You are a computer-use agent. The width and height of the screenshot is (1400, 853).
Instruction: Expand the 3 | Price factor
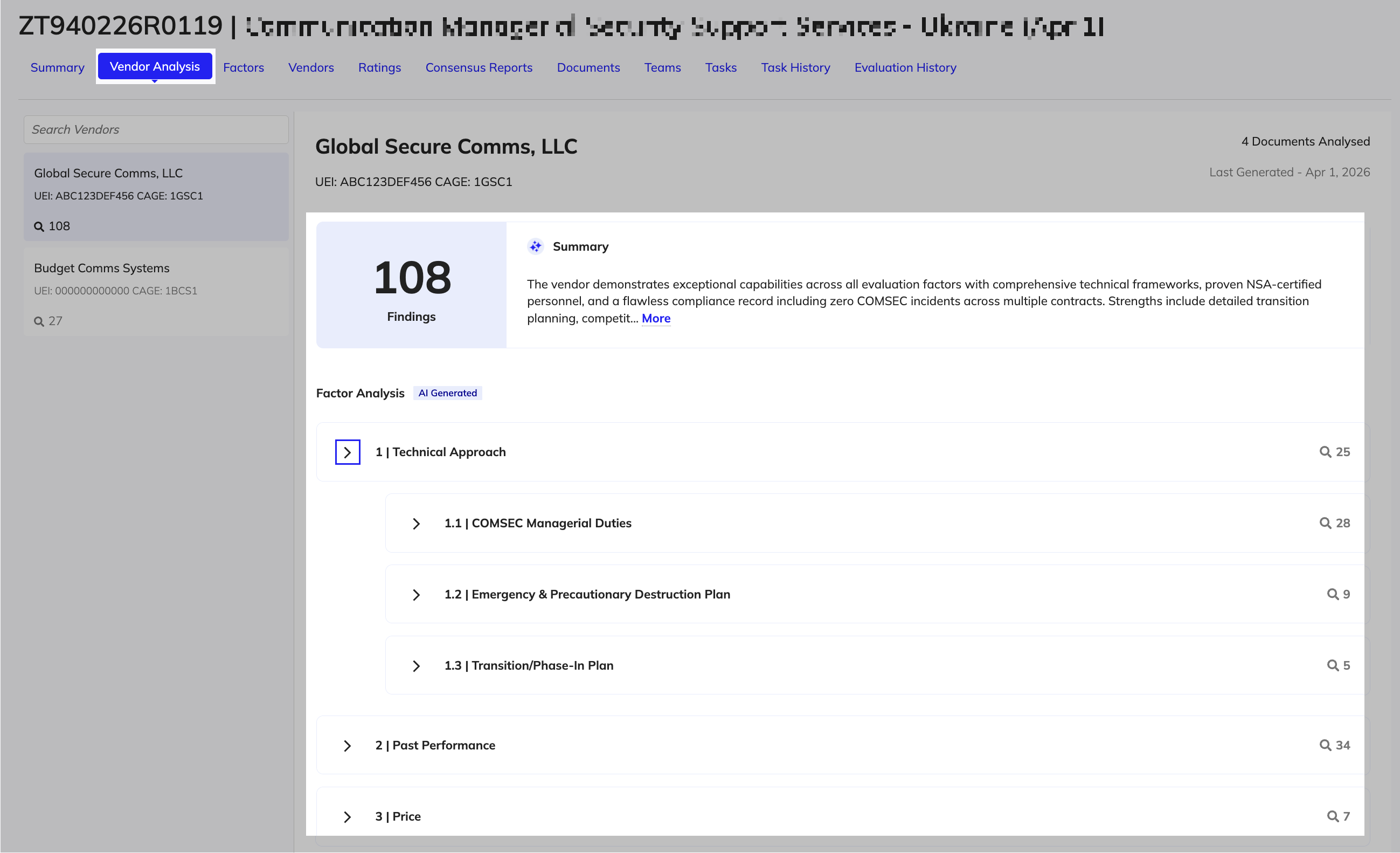coord(347,817)
